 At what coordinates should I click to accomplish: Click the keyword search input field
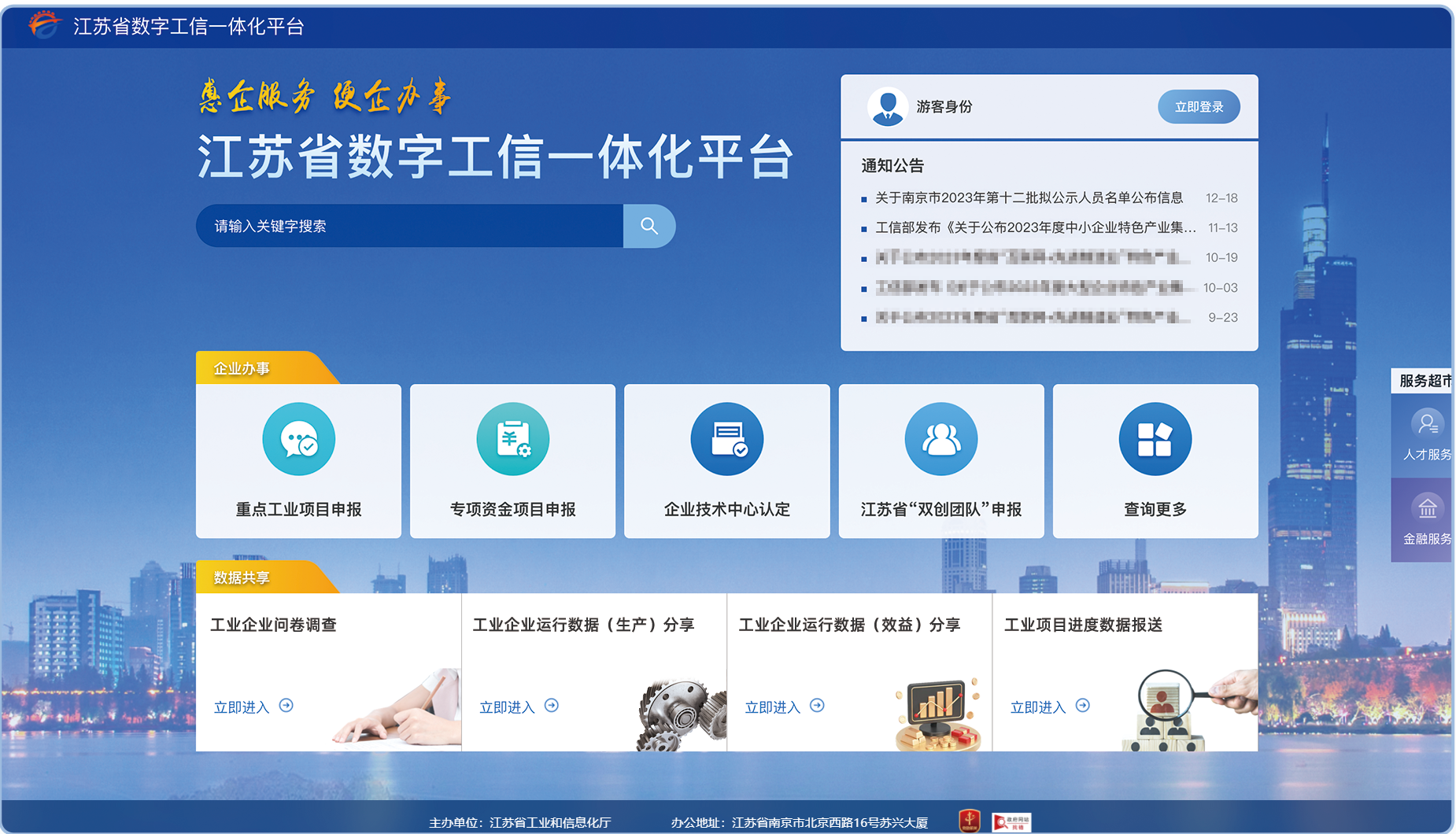pyautogui.click(x=409, y=226)
